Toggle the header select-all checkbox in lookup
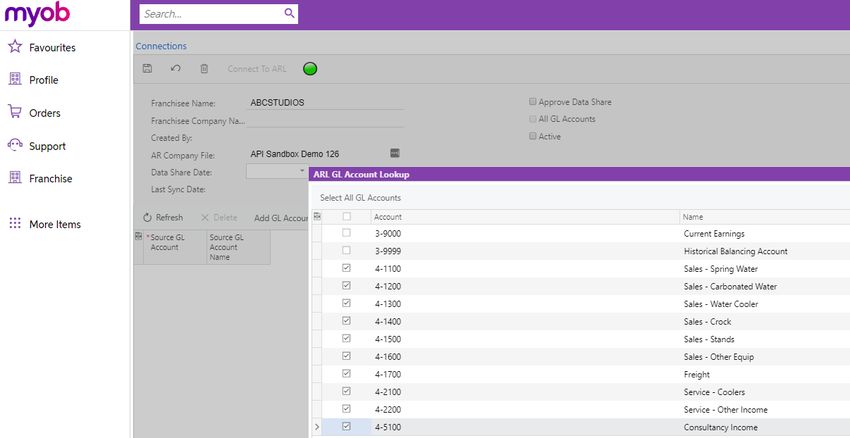Screen dimensions: 850x438 347,216
